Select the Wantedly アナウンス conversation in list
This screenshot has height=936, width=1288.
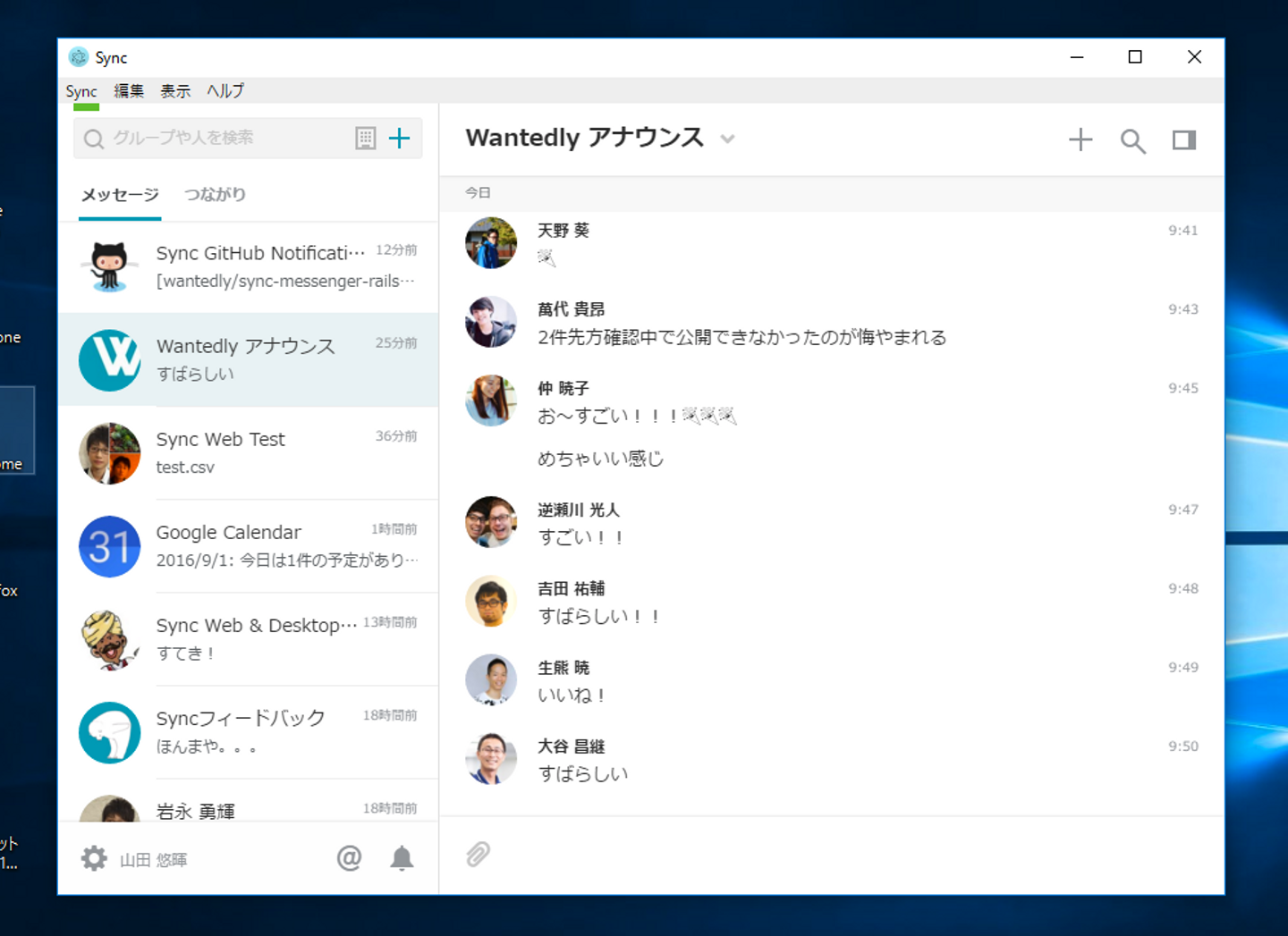[249, 359]
